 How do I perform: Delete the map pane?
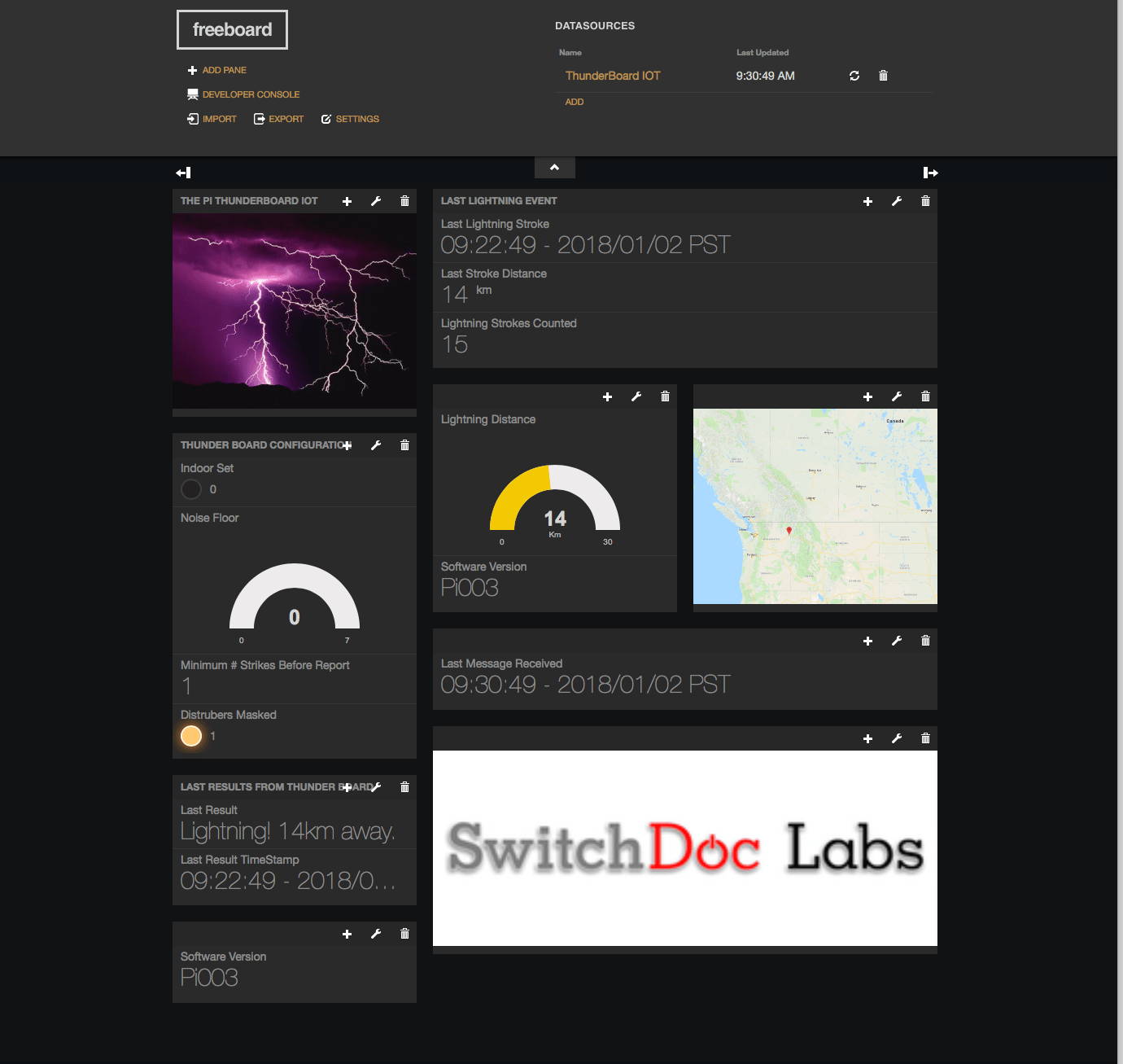925,396
